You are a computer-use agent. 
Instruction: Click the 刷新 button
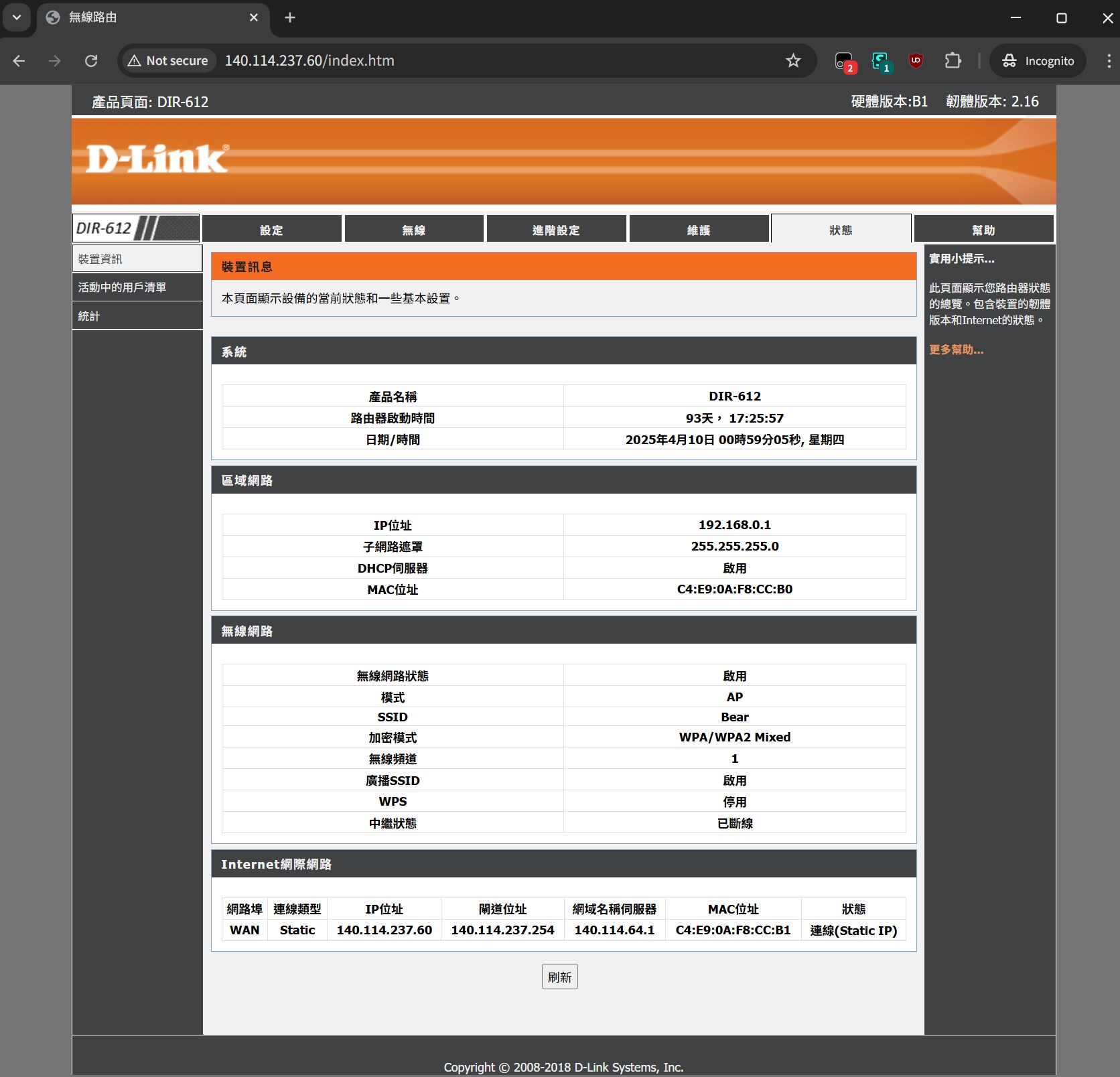pyautogui.click(x=560, y=977)
